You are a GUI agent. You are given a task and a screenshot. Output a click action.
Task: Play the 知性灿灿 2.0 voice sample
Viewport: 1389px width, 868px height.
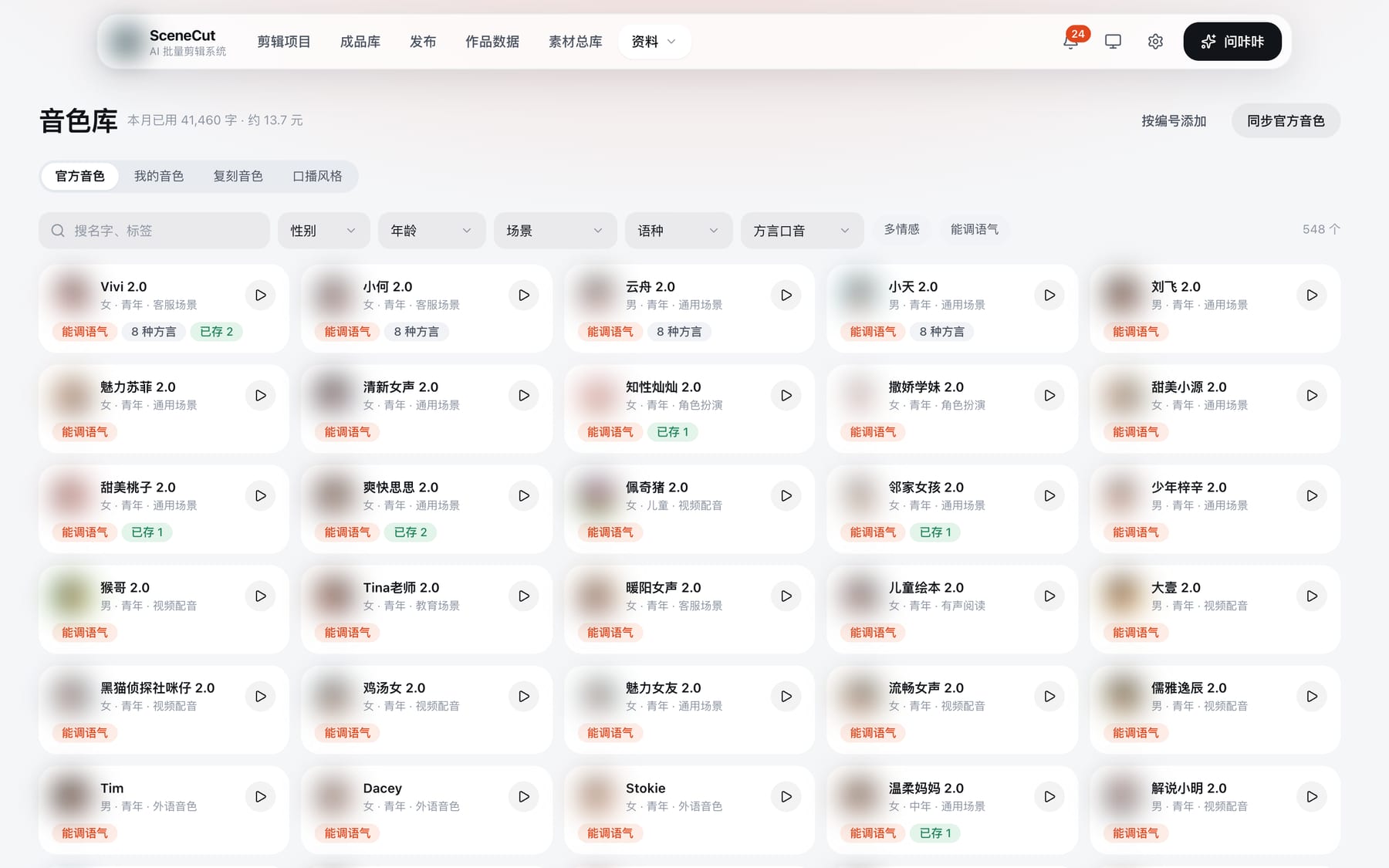click(786, 395)
